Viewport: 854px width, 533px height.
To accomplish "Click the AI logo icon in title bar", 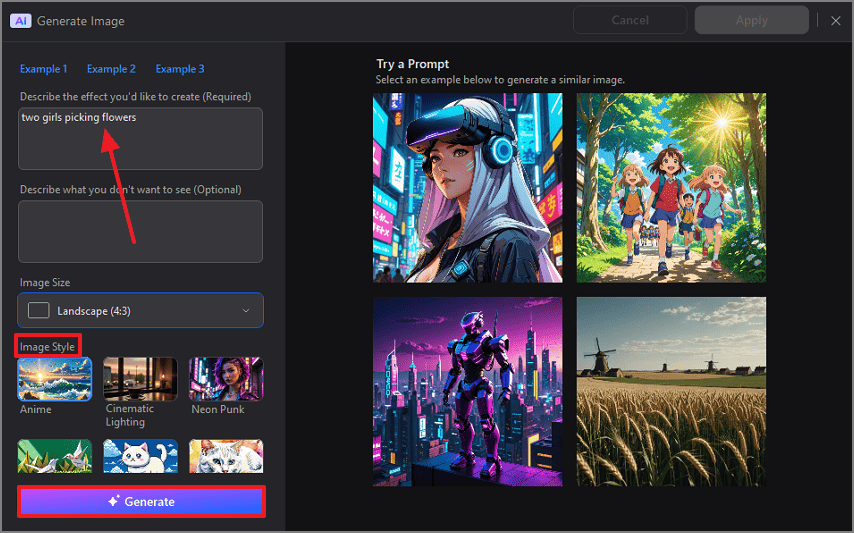I will 20,20.
